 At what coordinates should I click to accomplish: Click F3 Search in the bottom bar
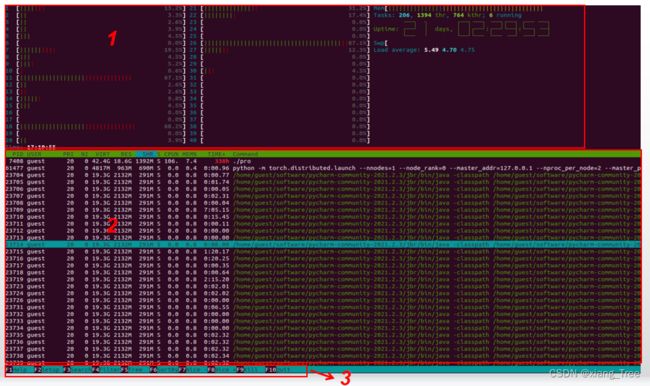tap(78, 369)
